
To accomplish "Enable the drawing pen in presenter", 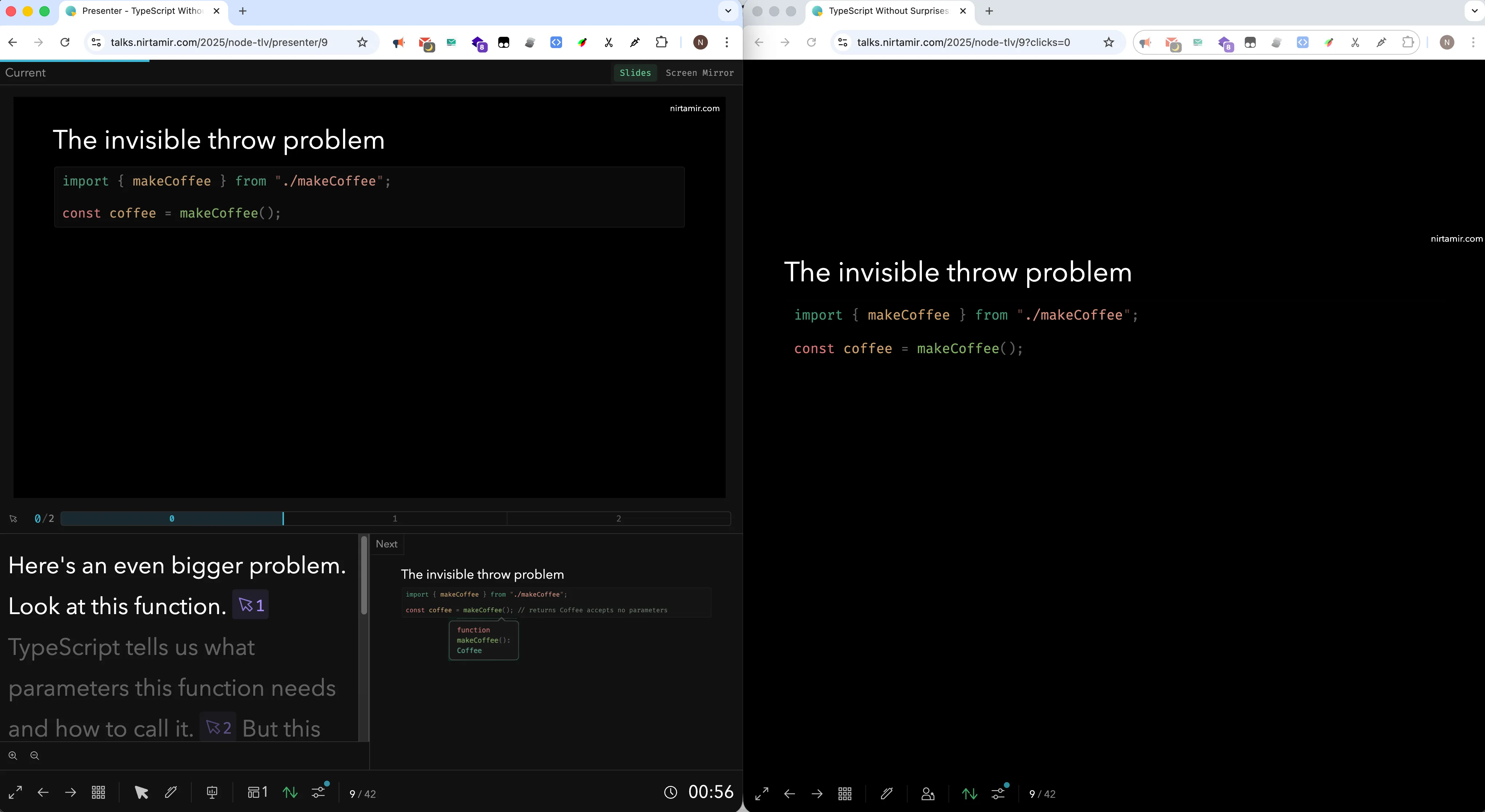I will click(171, 792).
